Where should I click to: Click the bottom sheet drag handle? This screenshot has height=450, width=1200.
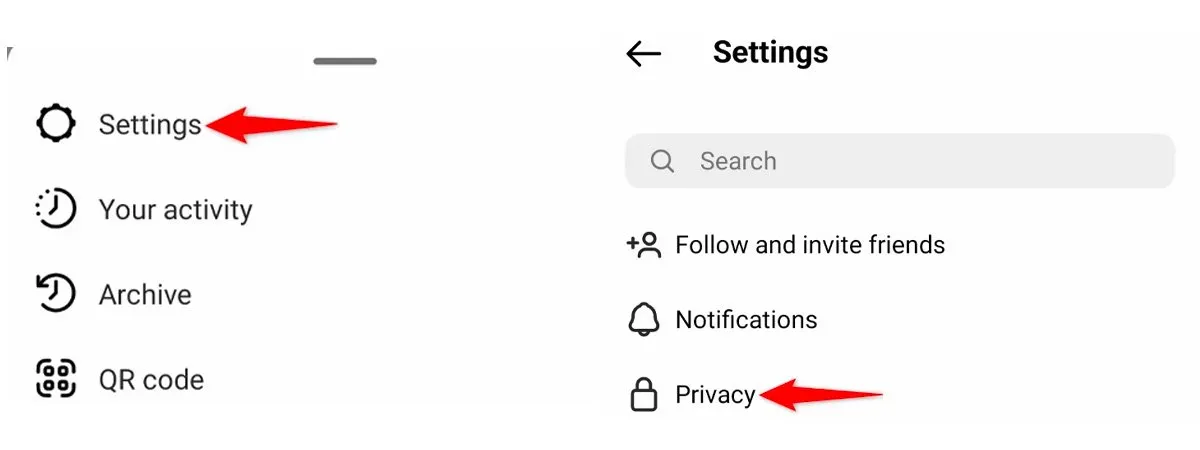point(345,61)
